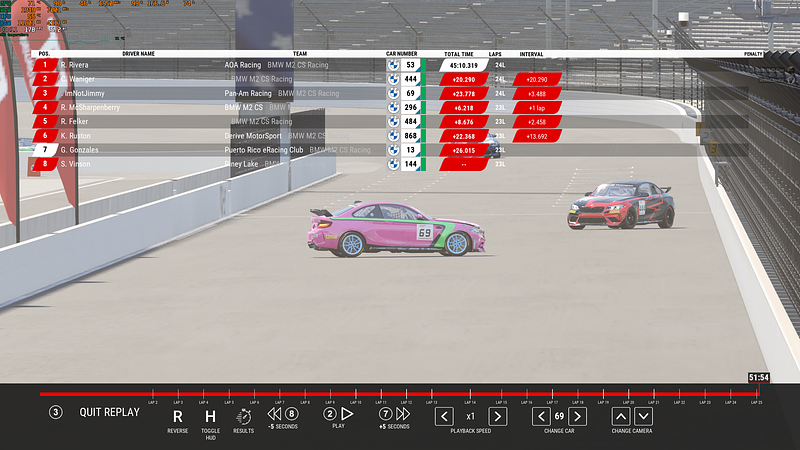The height and width of the screenshot is (450, 800).
Task: Jump to Lap 2 marker on timeline
Action: coord(153,394)
